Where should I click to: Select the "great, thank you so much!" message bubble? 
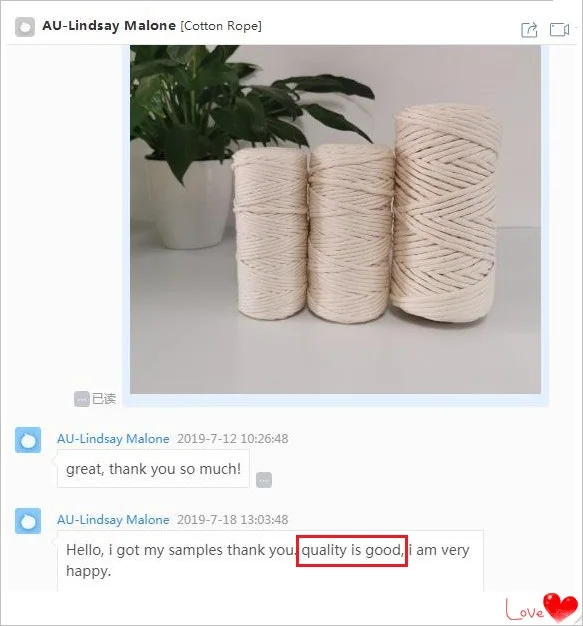click(153, 469)
